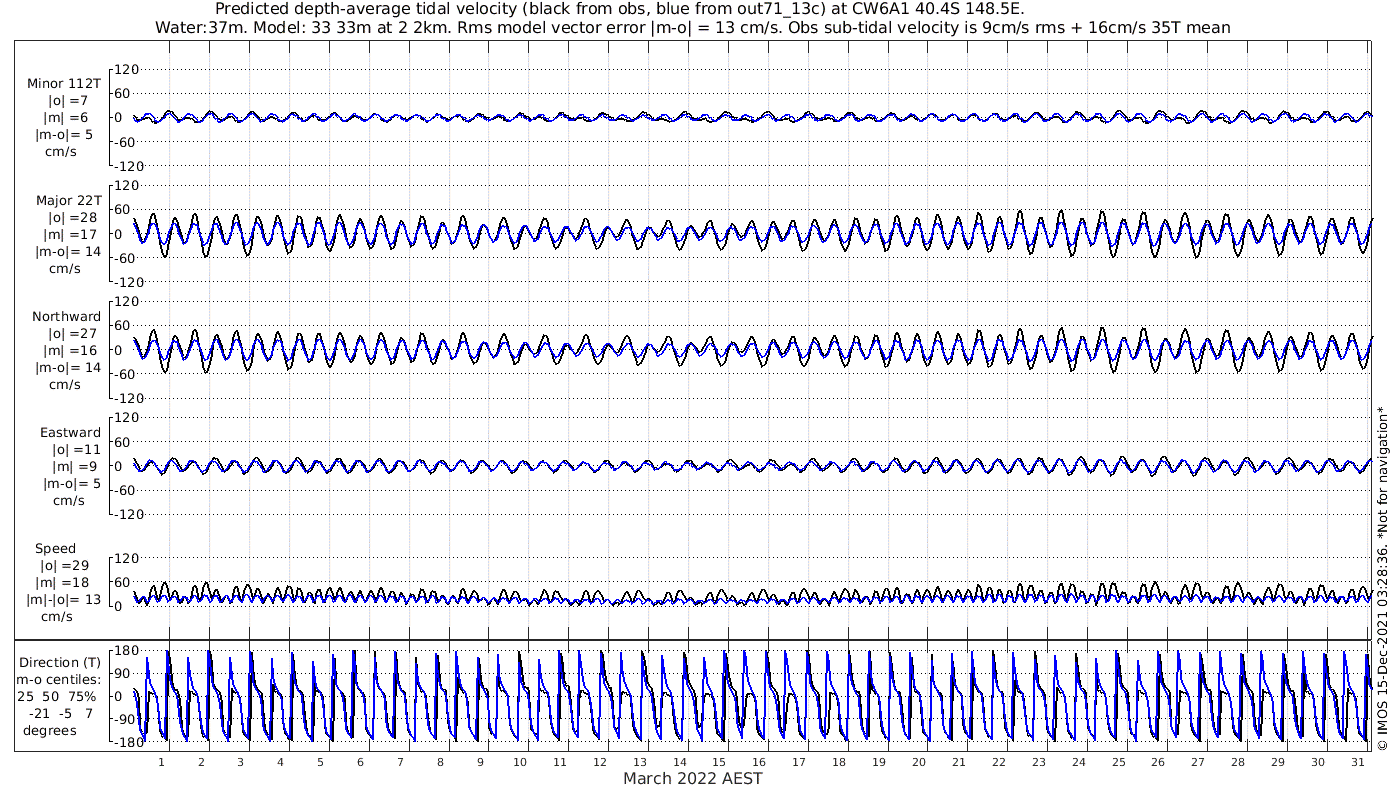
Task: Click day '15' on the date axis
Action: [x=719, y=762]
